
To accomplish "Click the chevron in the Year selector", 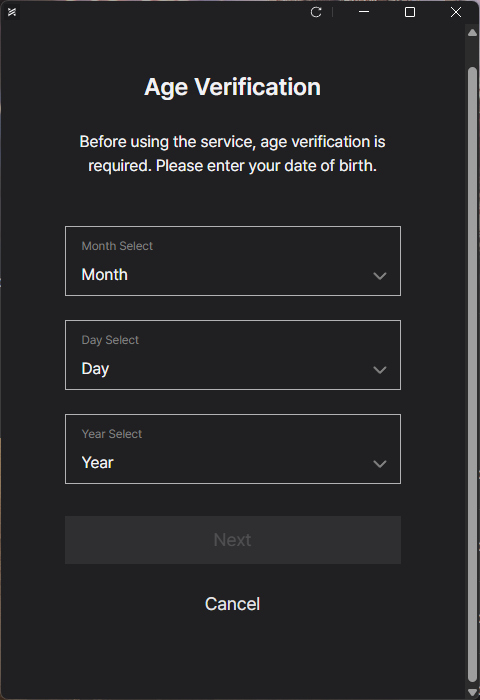I will point(380,464).
